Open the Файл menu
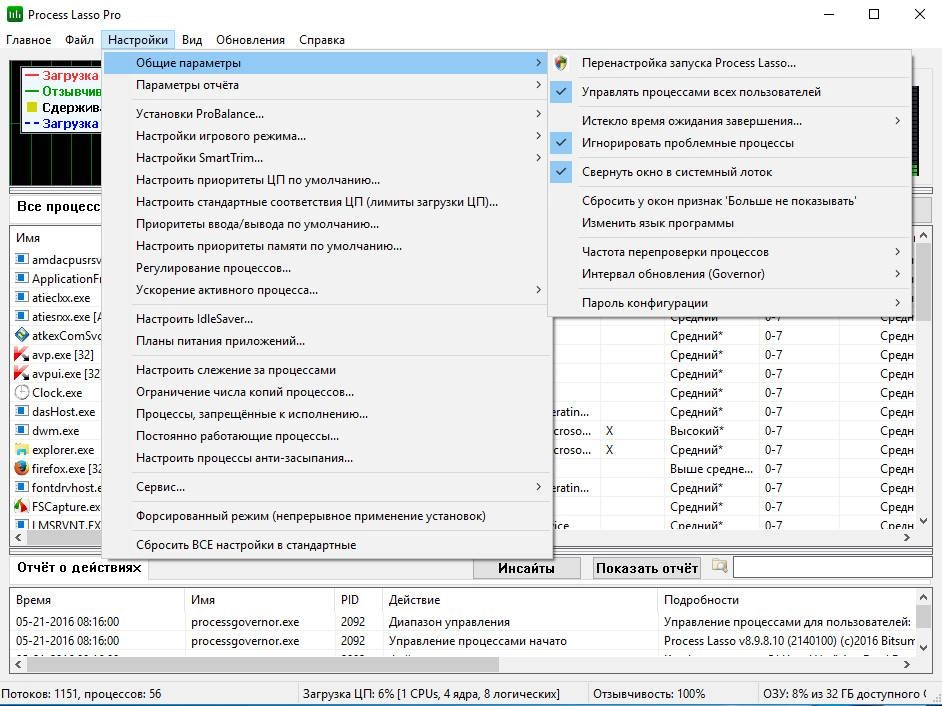Image resolution: width=942 pixels, height=706 pixels. pyautogui.click(x=79, y=40)
